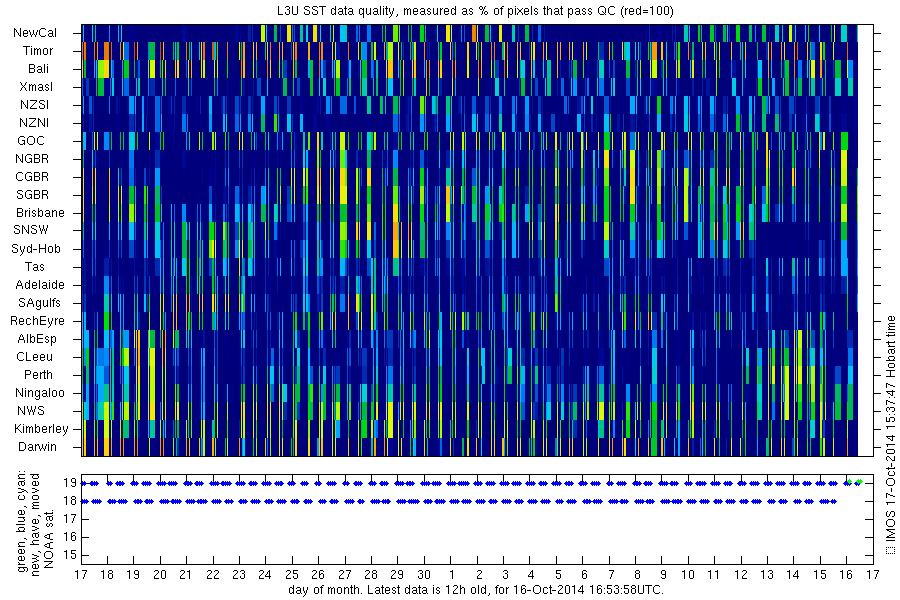Select the NewCal region label
Screen dimensions: 900x600
tap(35, 33)
